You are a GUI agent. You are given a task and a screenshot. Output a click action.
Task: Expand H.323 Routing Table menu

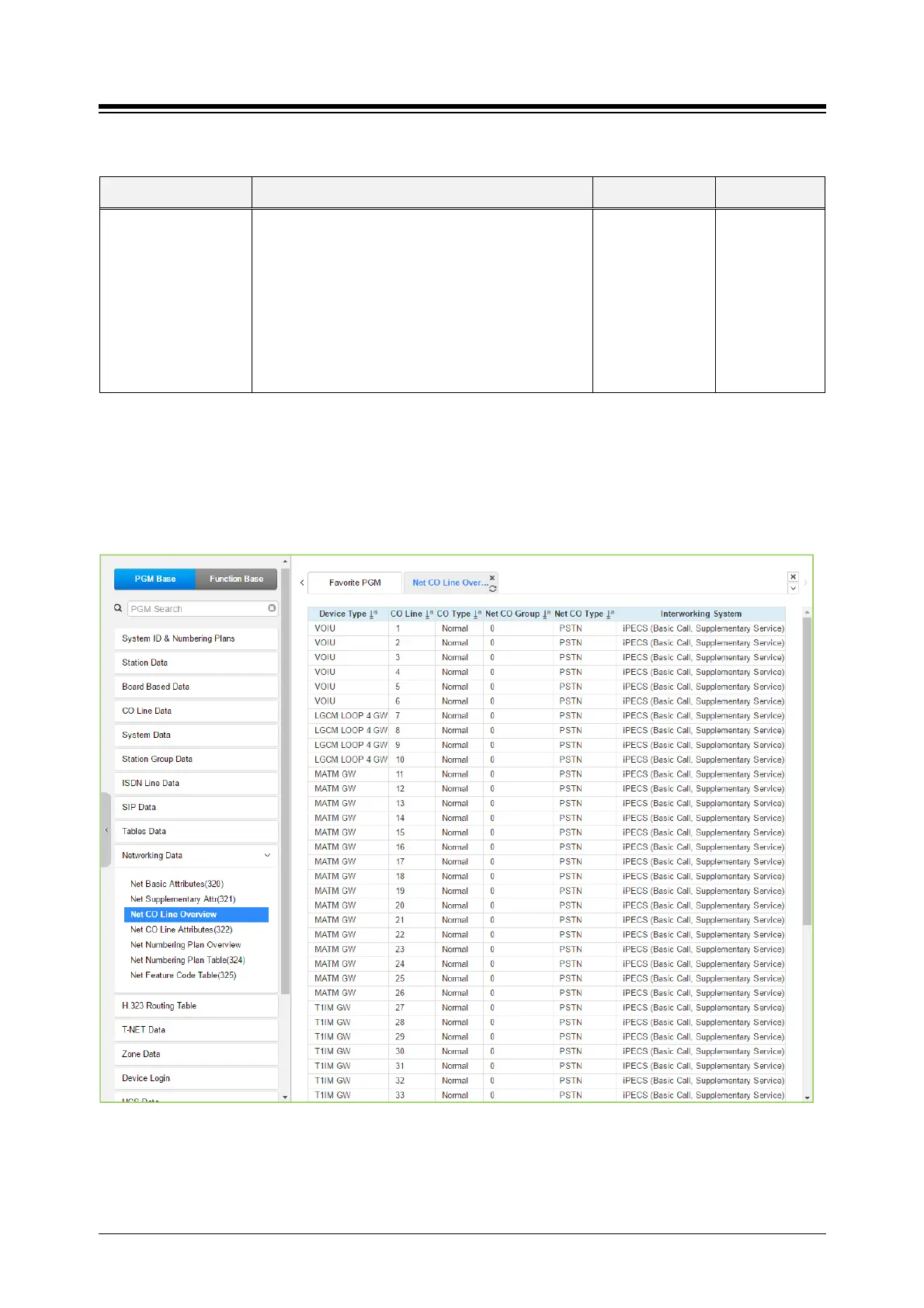tap(196, 1006)
